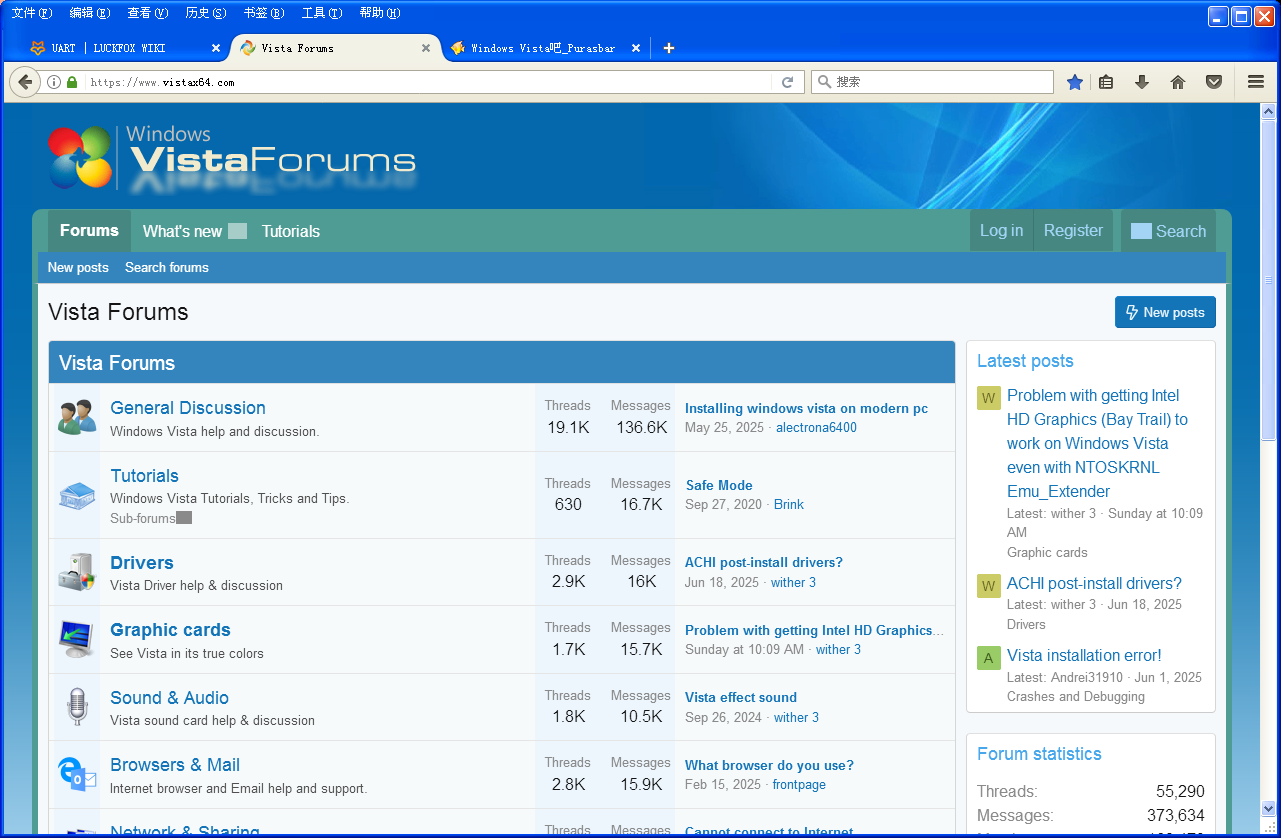Open the 文件 (File) menu
1281x838 pixels.
tap(31, 13)
